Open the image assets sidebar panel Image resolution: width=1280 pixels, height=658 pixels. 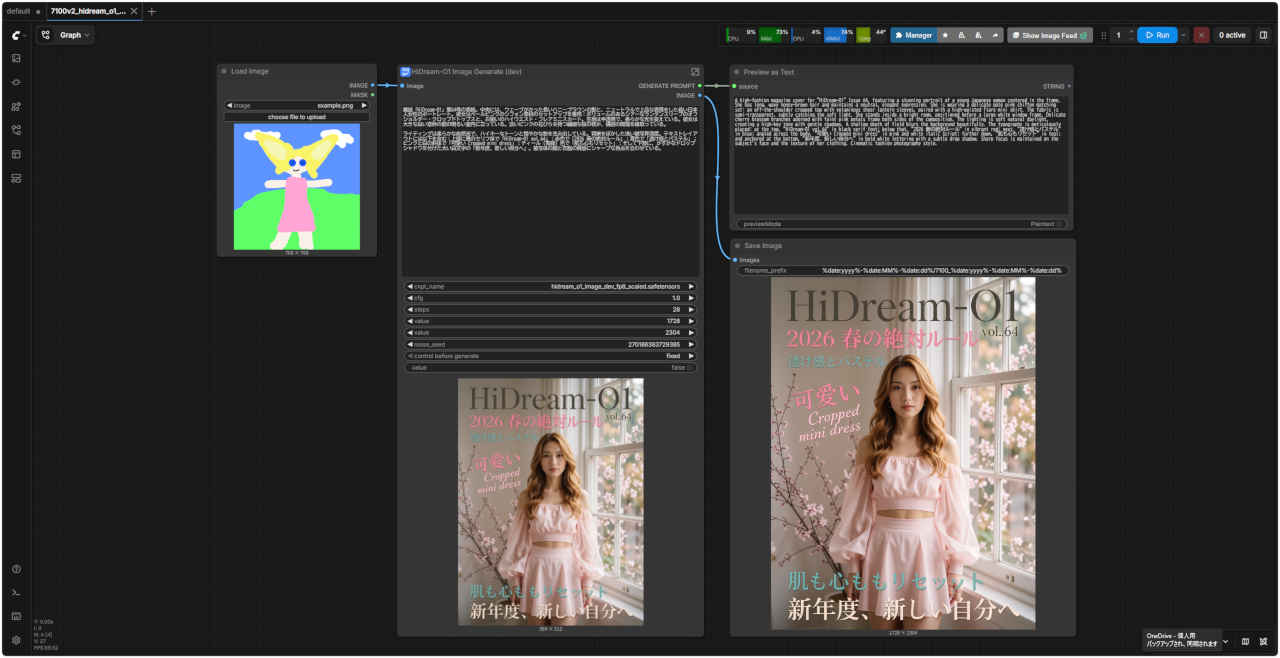coord(16,58)
